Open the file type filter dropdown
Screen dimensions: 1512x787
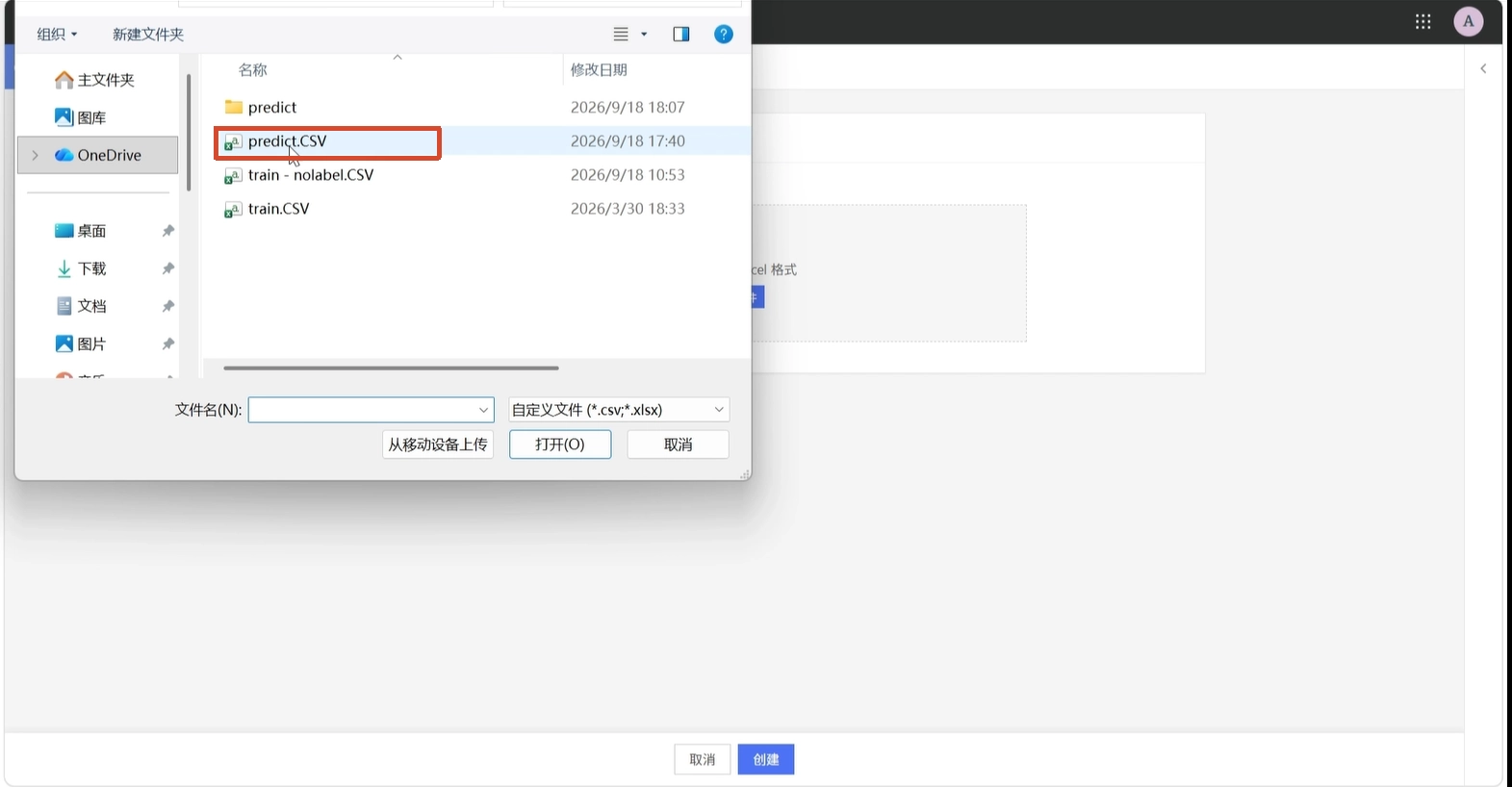(x=618, y=410)
